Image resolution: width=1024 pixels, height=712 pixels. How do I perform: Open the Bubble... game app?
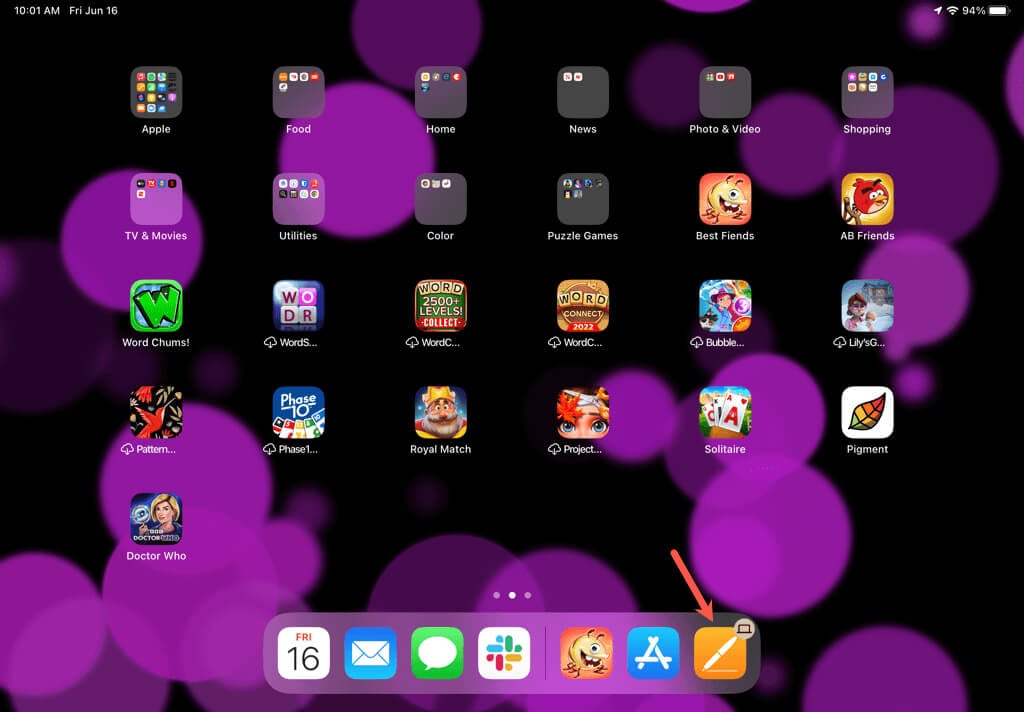(725, 306)
